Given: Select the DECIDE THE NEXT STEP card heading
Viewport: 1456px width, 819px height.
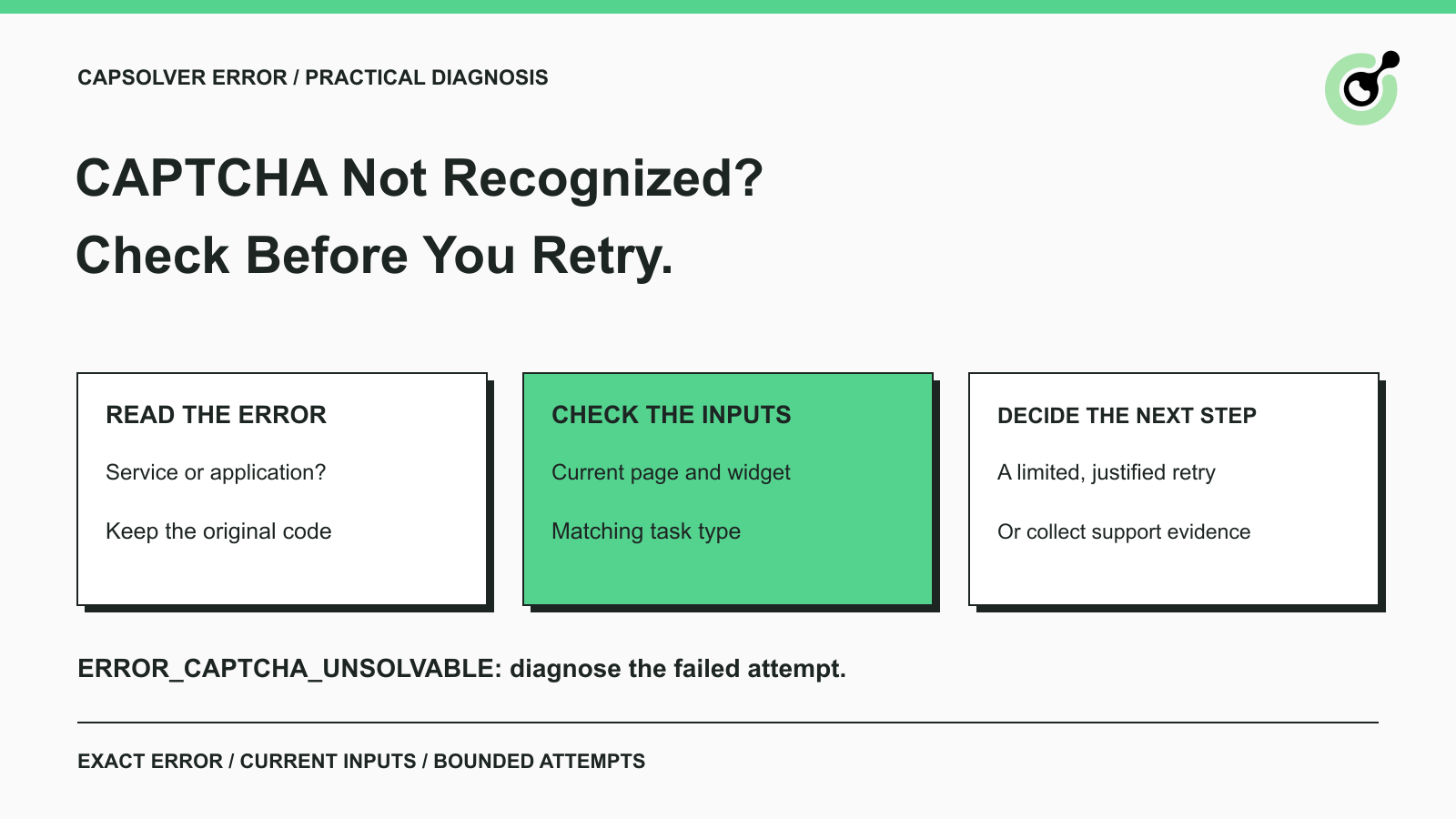Looking at the screenshot, I should pos(1127,416).
